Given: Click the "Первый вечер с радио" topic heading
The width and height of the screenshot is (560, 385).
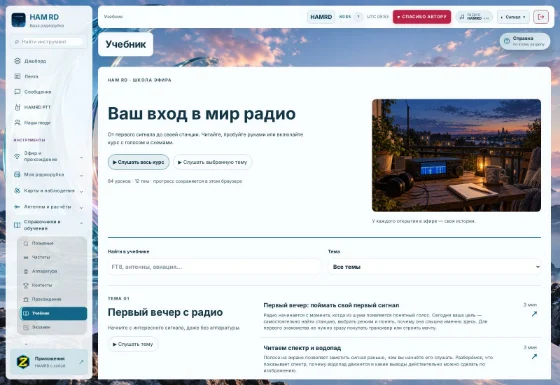Looking at the screenshot, I should pos(165,312).
